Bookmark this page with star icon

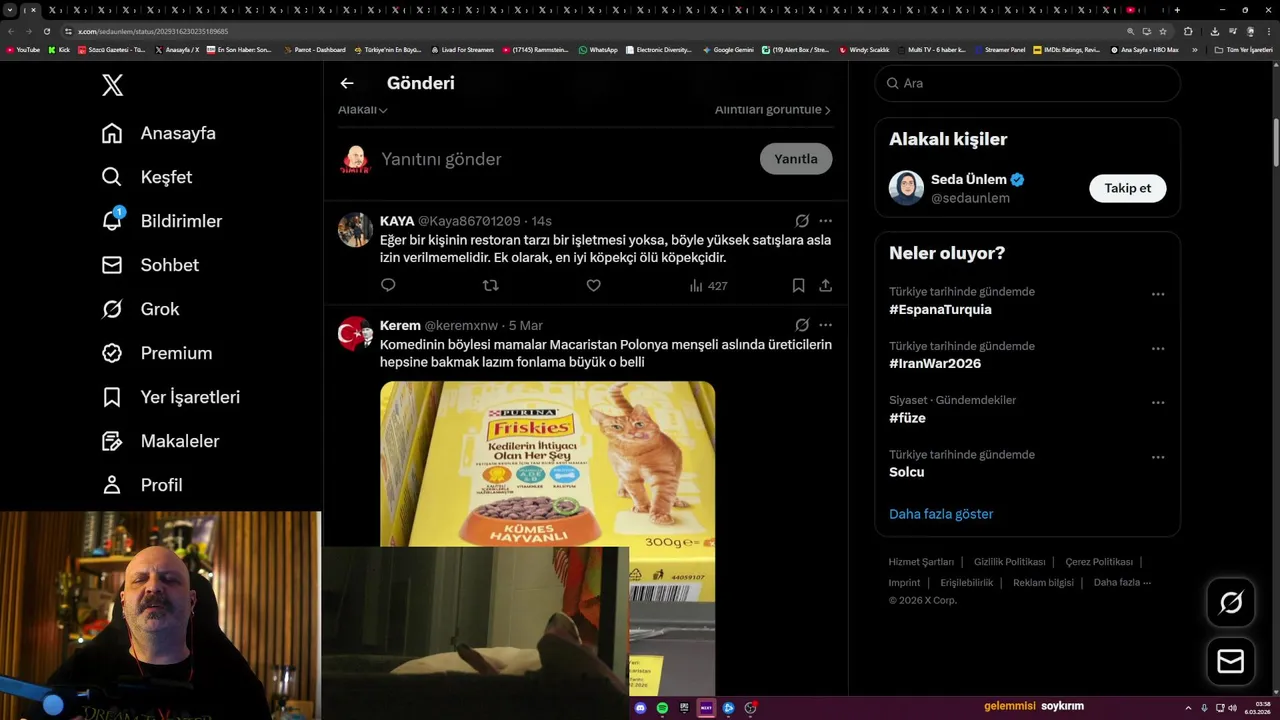[1163, 31]
